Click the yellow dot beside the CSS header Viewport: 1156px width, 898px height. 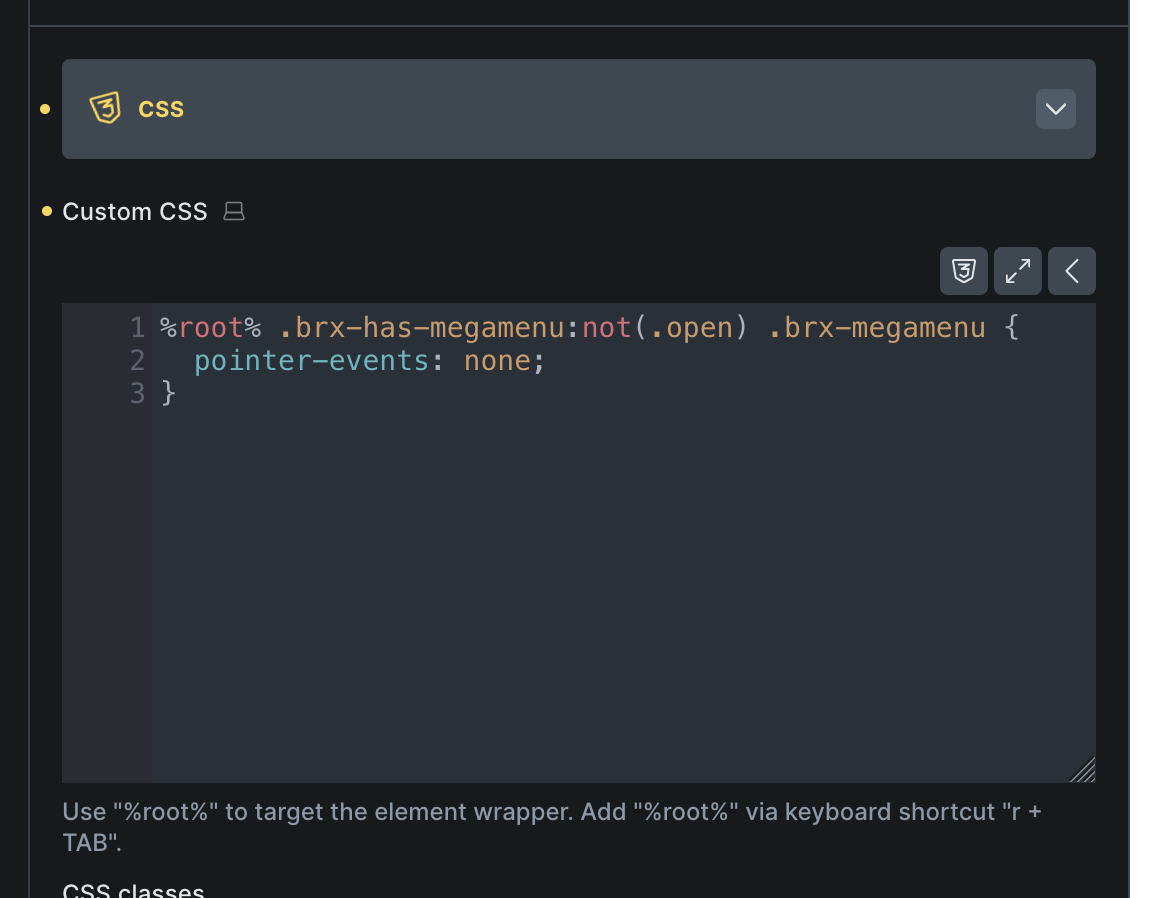click(45, 109)
